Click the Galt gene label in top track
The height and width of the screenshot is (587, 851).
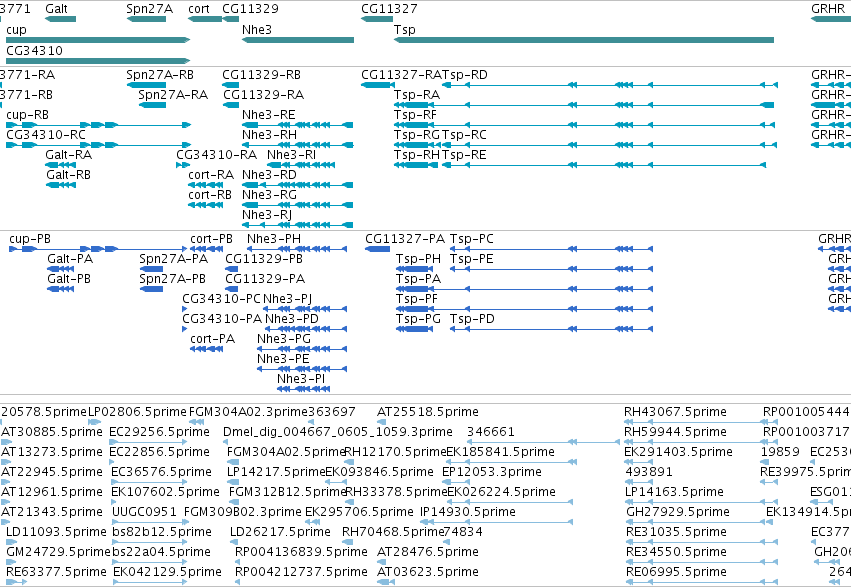point(56,9)
